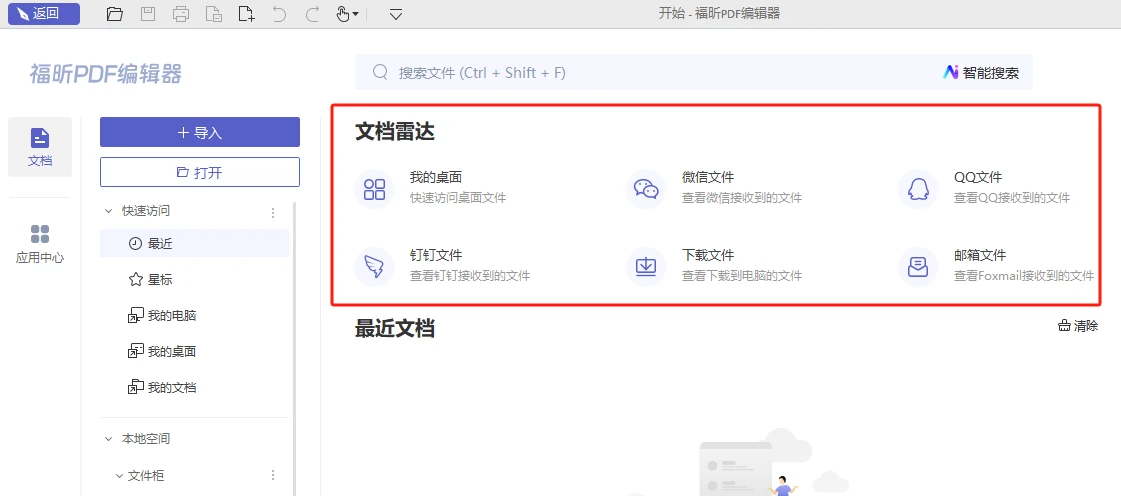This screenshot has width=1121, height=496.
Task: Click 查看钉钉接收到的文件 description text
Action: pyautogui.click(x=470, y=276)
